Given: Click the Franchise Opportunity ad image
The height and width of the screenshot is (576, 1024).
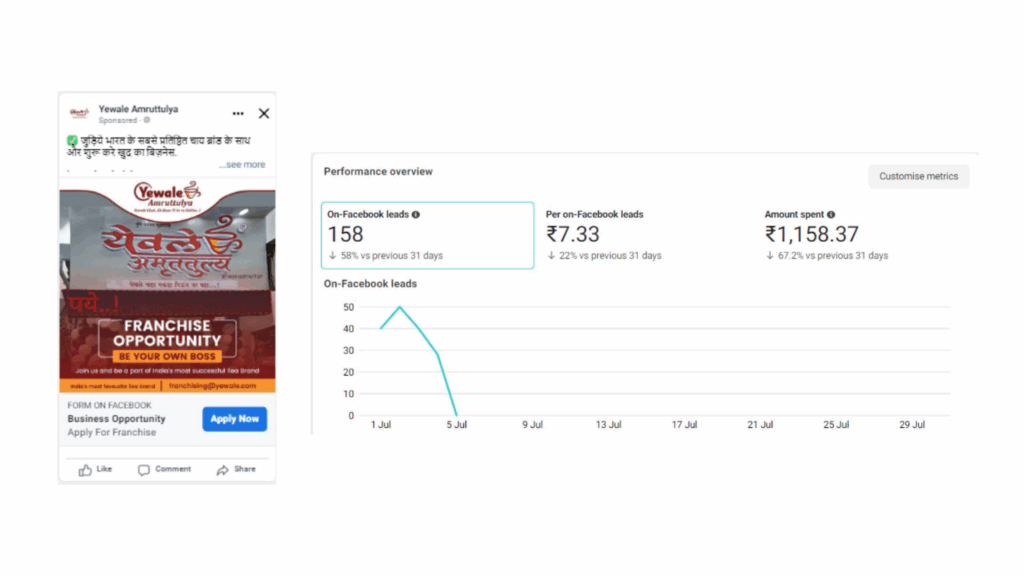Looking at the screenshot, I should tap(167, 290).
